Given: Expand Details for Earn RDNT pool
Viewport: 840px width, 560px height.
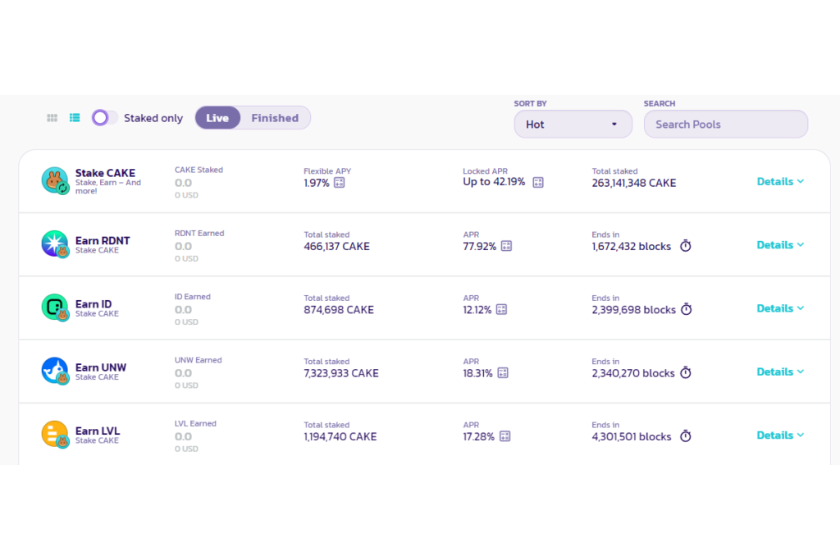Looking at the screenshot, I should click(780, 245).
